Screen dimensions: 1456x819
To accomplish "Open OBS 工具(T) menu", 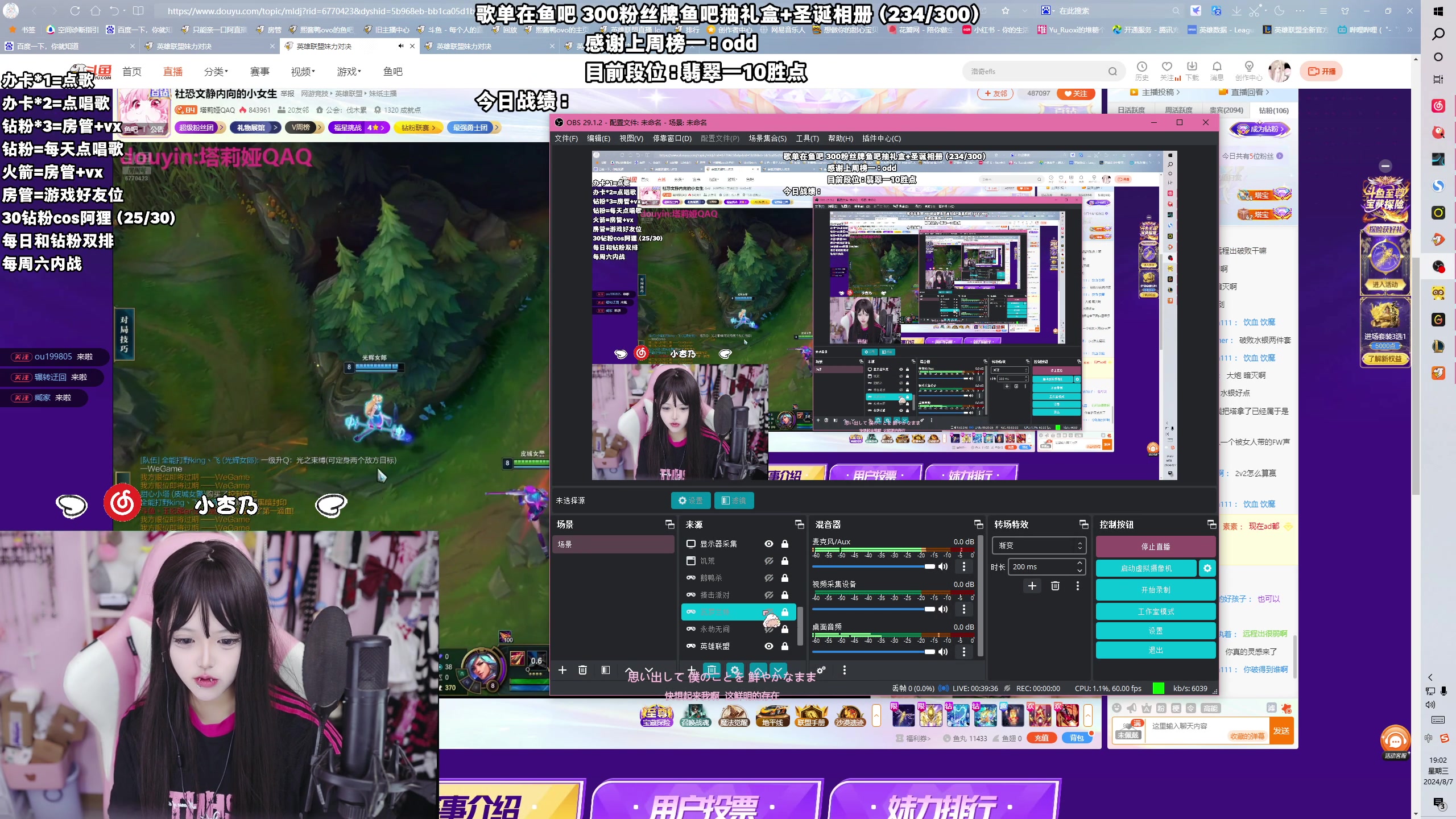I will pyautogui.click(x=807, y=138).
